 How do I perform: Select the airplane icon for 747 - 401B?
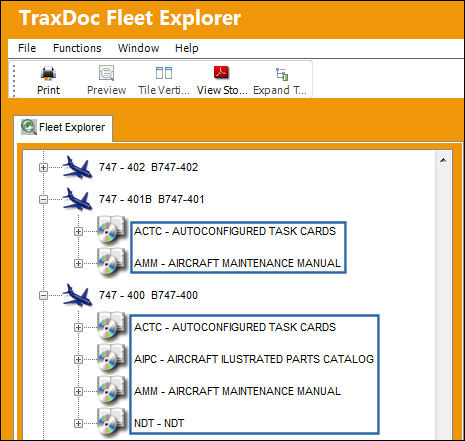click(x=77, y=199)
